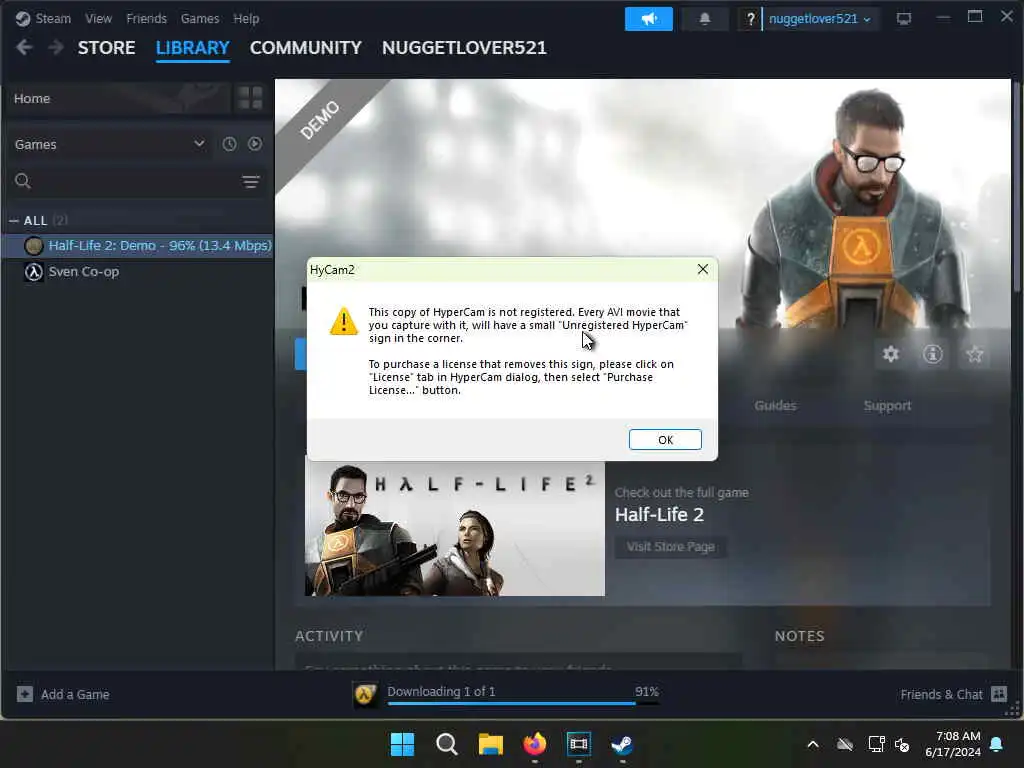This screenshot has width=1024, height=768.
Task: Open Windows taskbar search
Action: (447, 744)
